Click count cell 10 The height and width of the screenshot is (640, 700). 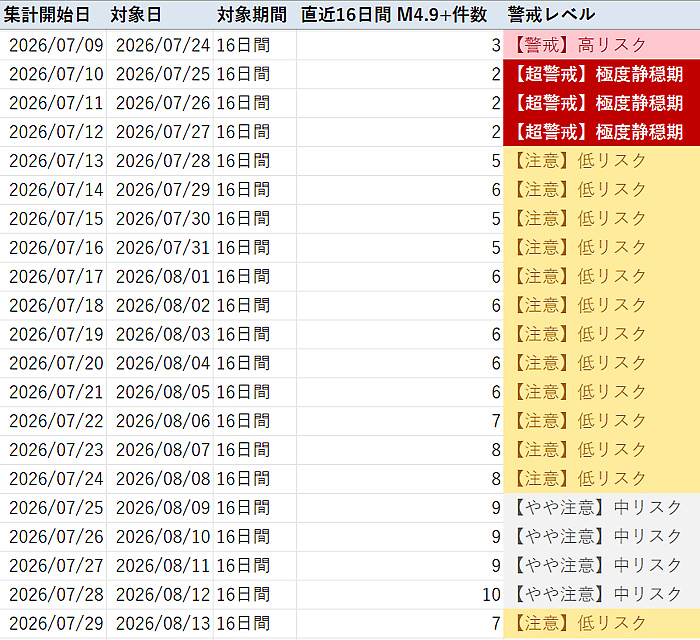click(400, 595)
